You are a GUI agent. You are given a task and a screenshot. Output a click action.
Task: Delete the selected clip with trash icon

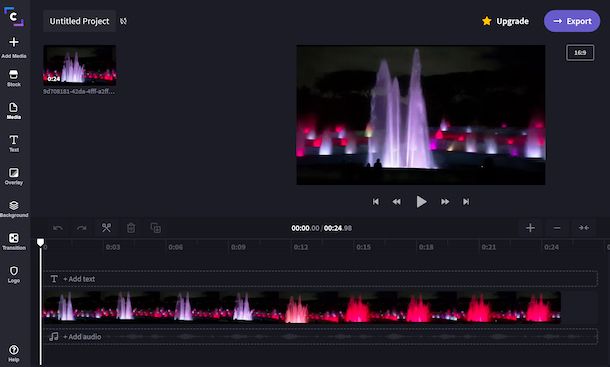131,228
